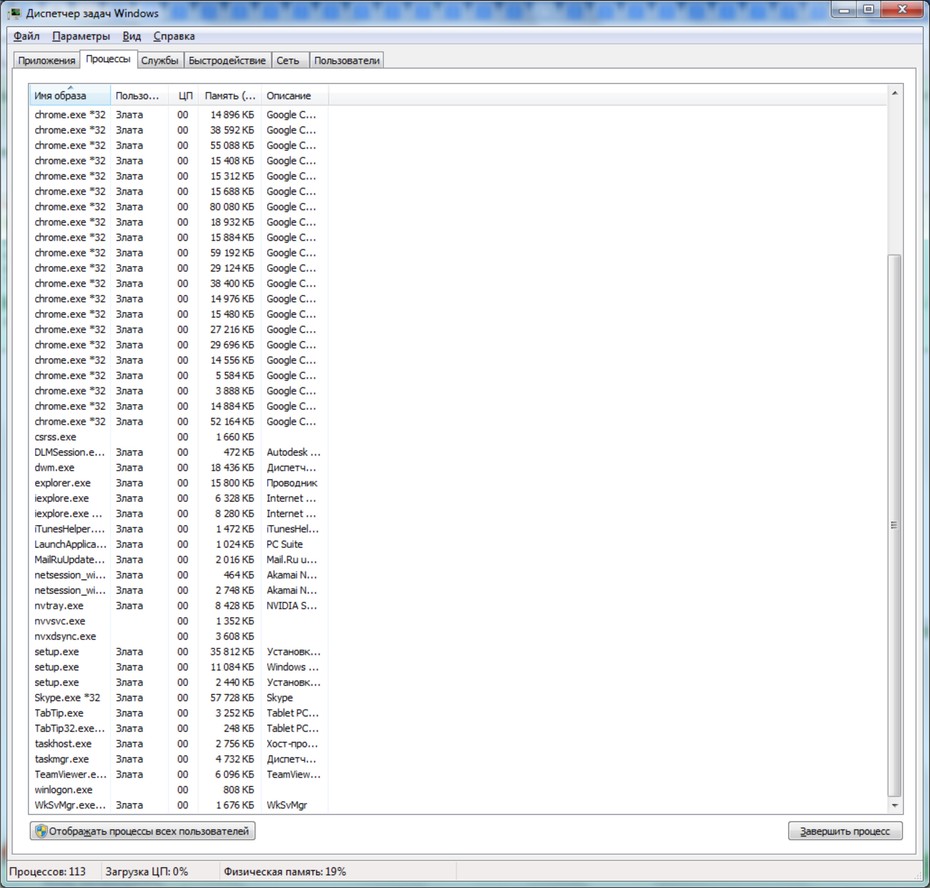Select setup.exe using 2 440 КБ
Screen dimensions: 930x888
tap(178, 683)
